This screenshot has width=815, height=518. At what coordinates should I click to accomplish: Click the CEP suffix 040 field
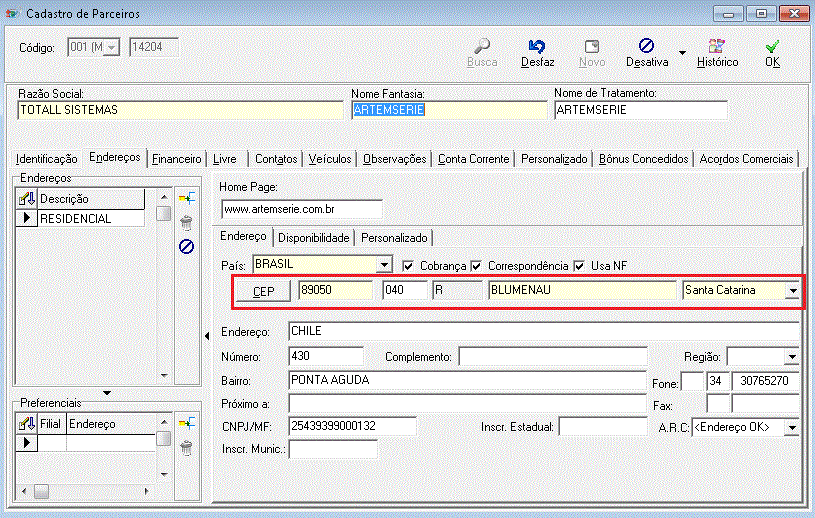tap(404, 290)
